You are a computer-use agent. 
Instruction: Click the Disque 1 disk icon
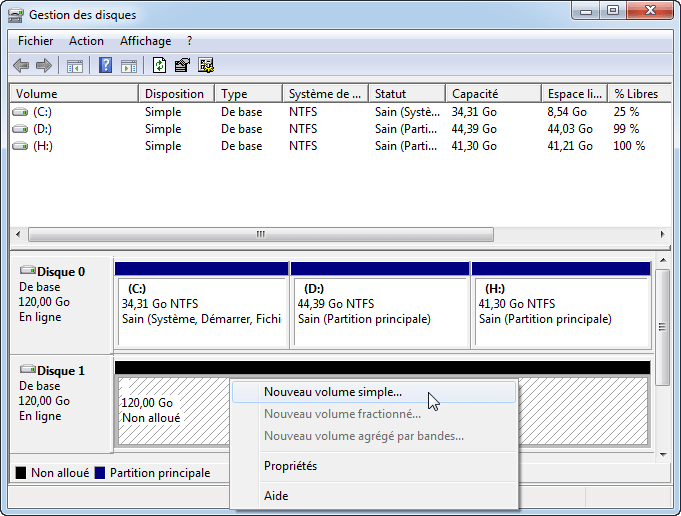tap(28, 370)
